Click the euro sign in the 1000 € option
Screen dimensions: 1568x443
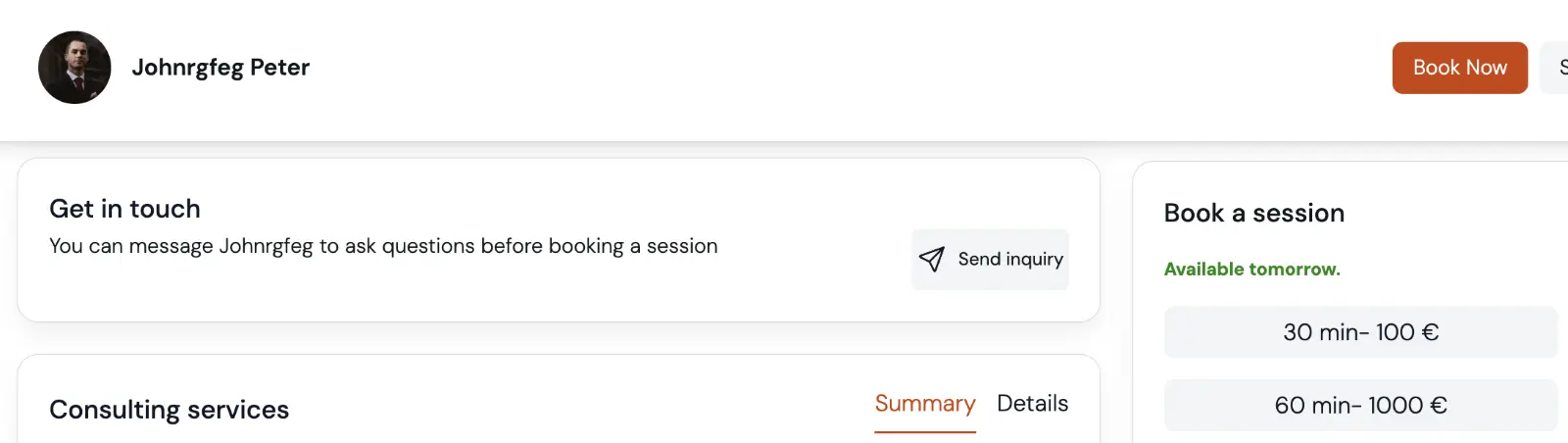pyautogui.click(x=1438, y=405)
